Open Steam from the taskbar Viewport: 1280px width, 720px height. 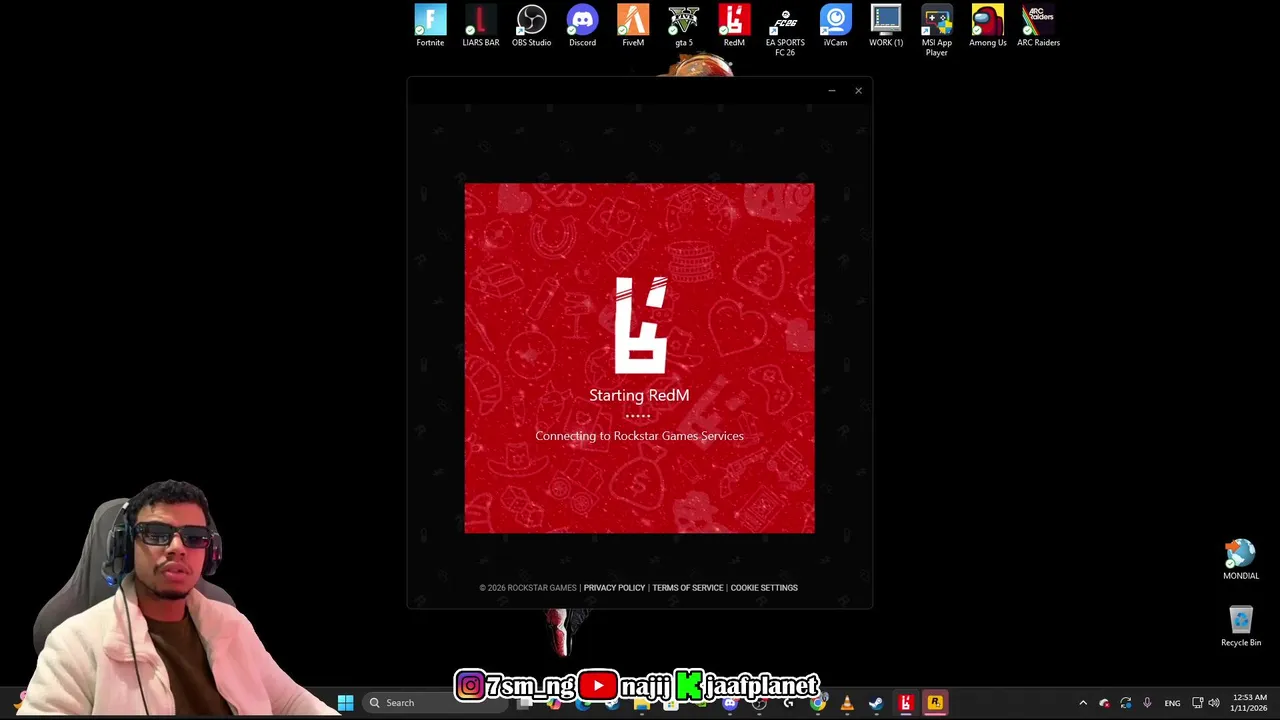(x=876, y=703)
